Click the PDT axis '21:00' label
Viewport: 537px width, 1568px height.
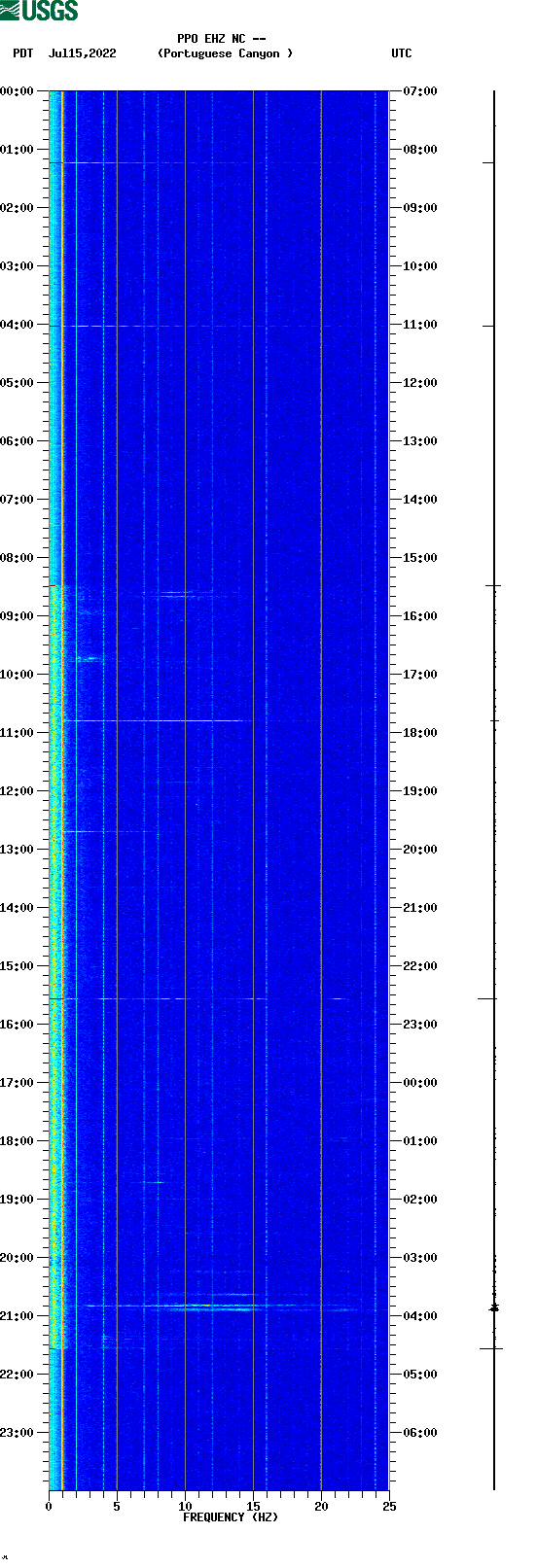(18, 1316)
